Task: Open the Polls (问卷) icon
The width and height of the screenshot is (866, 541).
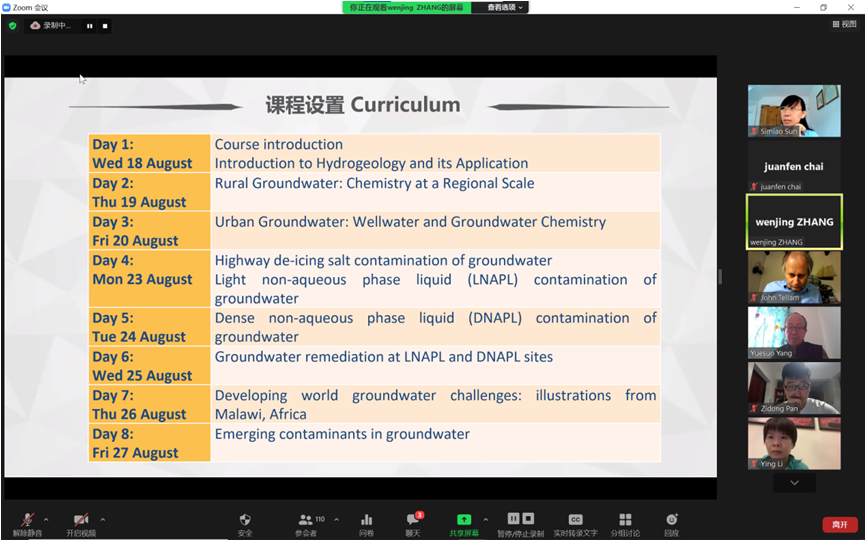Action: tap(366, 522)
